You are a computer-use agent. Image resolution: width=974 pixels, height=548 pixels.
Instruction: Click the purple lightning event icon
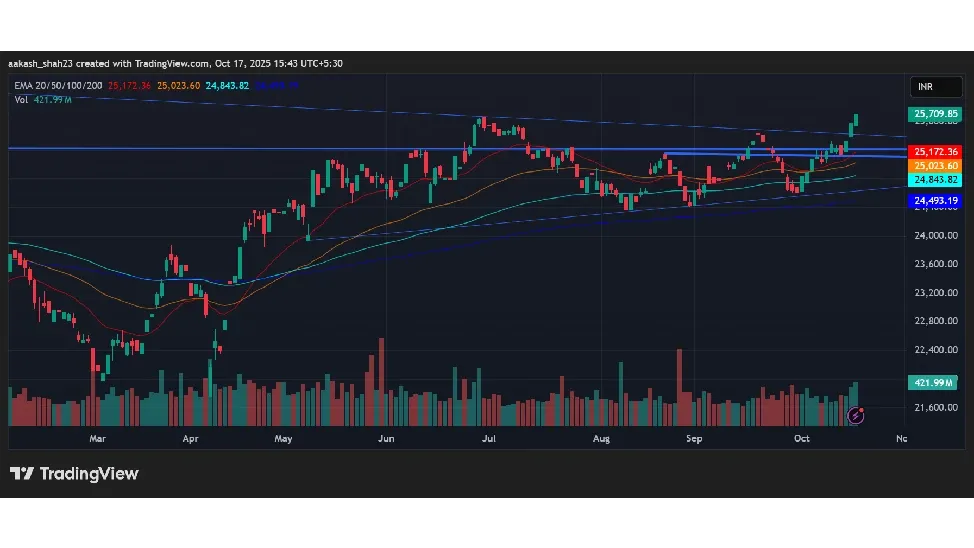[x=855, y=413]
